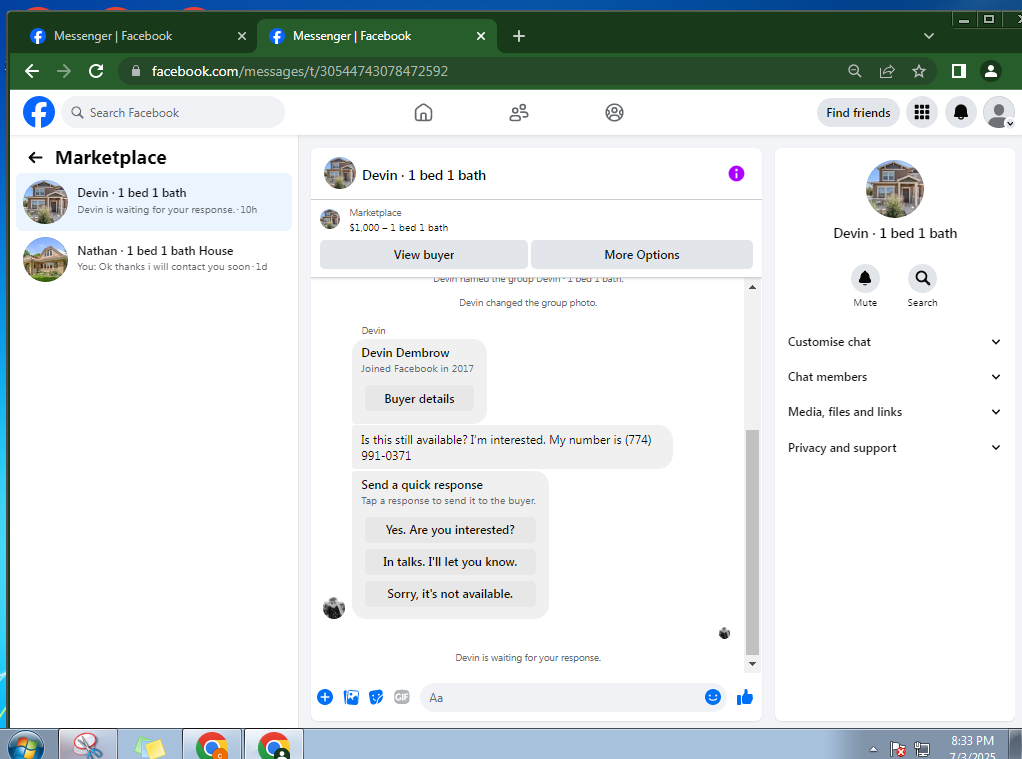Screen dimensions: 1022x759
Task: Click the chat scrollbar up arrow
Action: click(752, 287)
